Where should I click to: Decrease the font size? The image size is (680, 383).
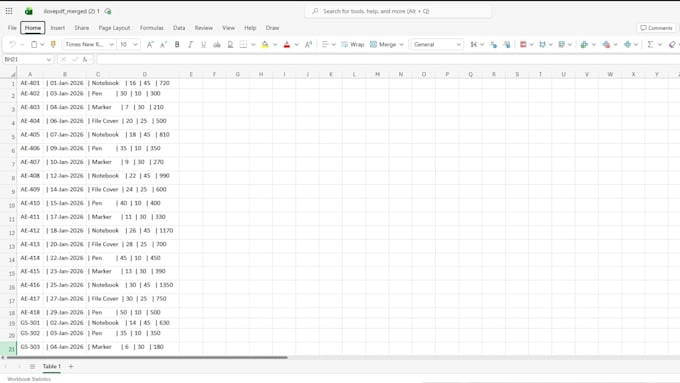point(163,44)
